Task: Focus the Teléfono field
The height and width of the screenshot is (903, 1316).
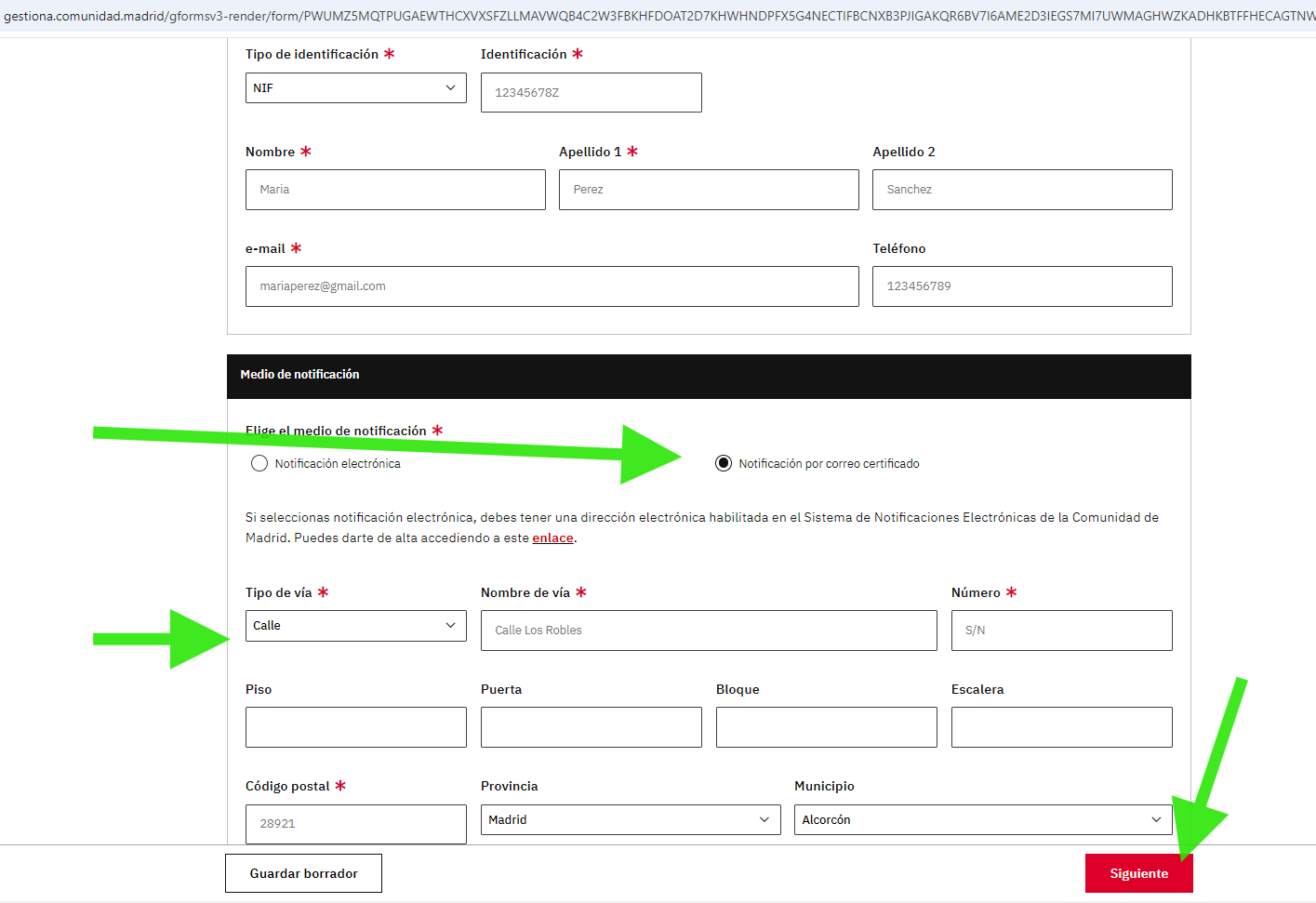Action: [x=1021, y=286]
